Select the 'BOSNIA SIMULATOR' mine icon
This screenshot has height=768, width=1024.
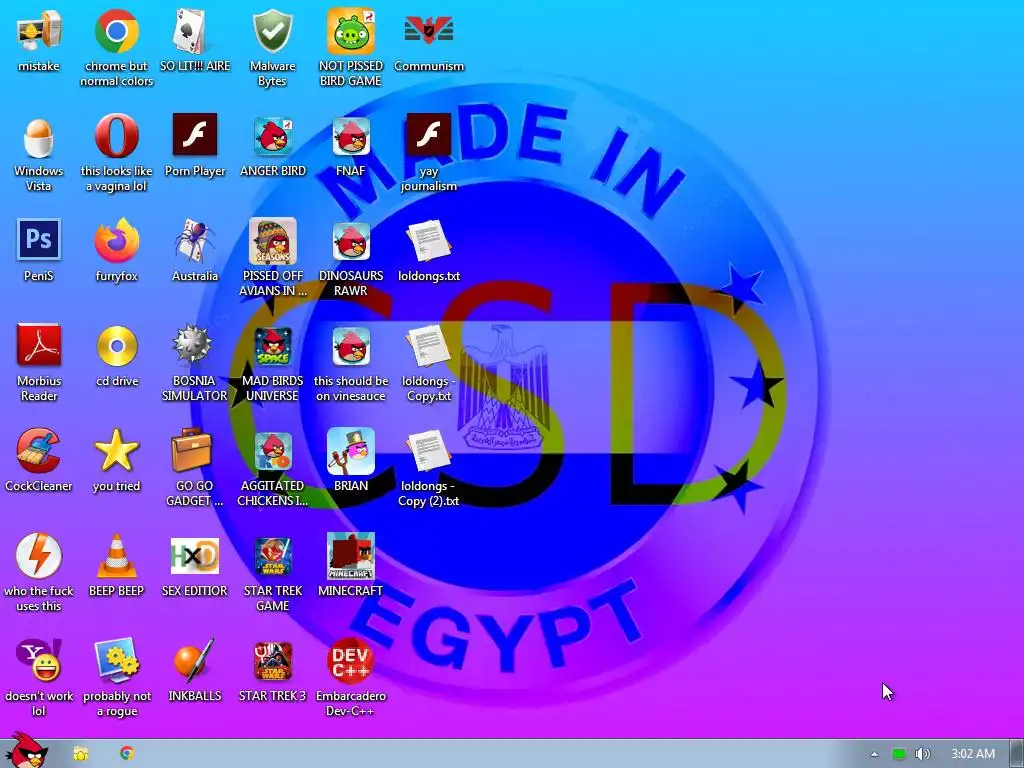193,345
